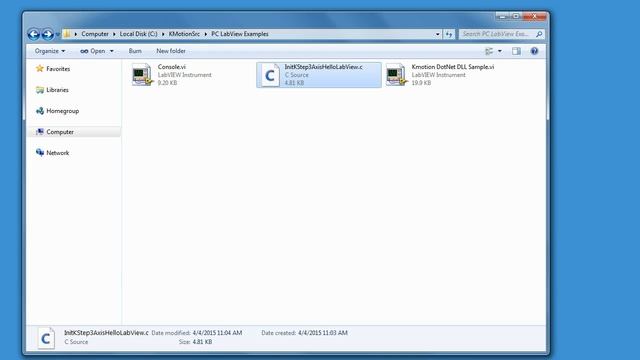Viewport: 640px width, 360px height.
Task: Create a New folder
Action: click(x=171, y=51)
